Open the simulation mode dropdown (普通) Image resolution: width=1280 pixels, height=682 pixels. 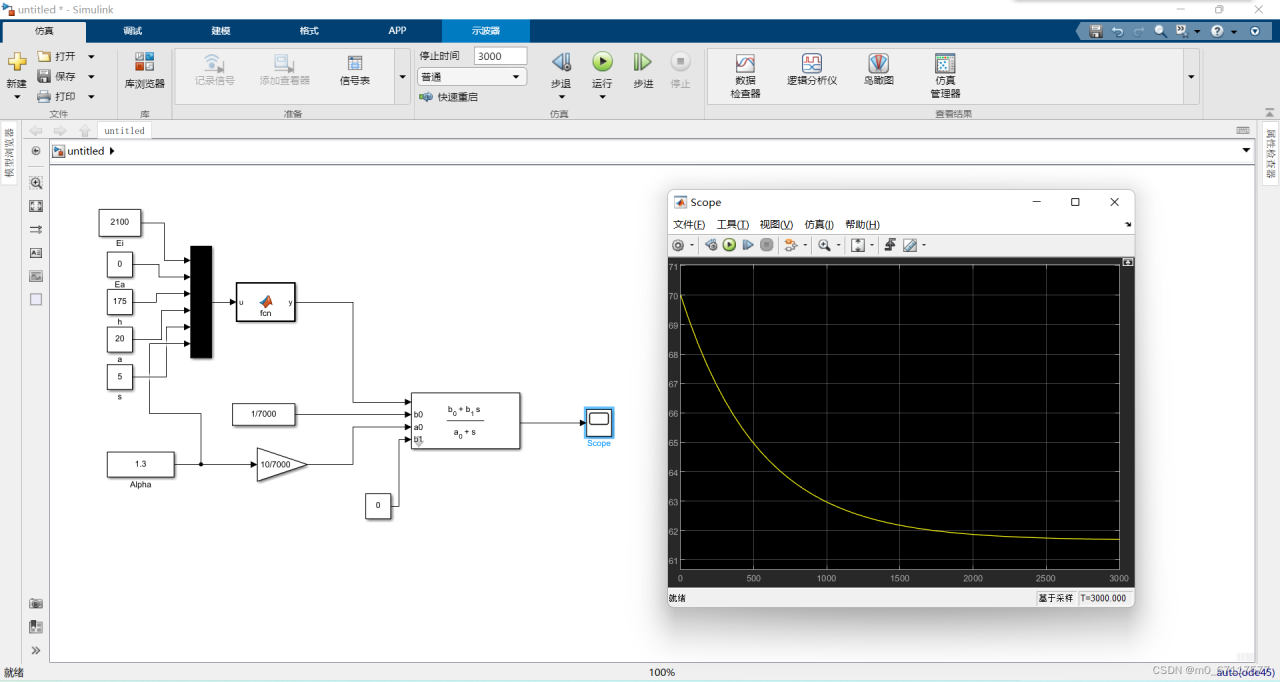471,77
